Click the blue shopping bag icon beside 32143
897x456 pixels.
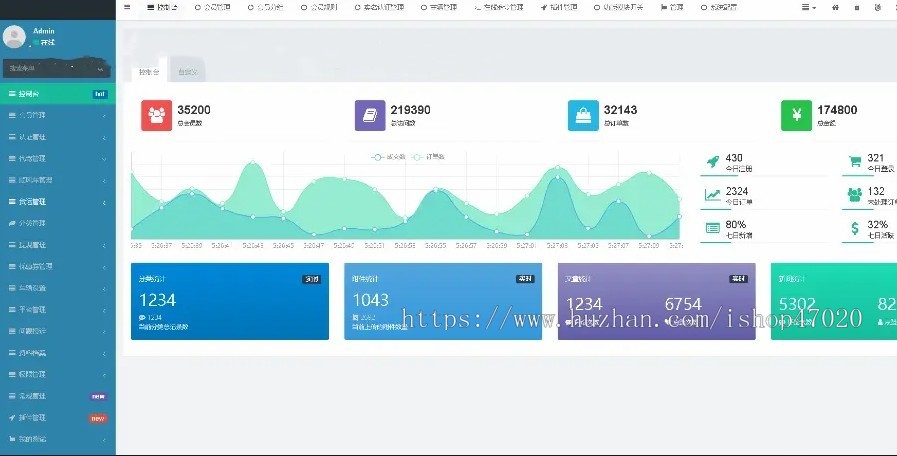(x=583, y=115)
